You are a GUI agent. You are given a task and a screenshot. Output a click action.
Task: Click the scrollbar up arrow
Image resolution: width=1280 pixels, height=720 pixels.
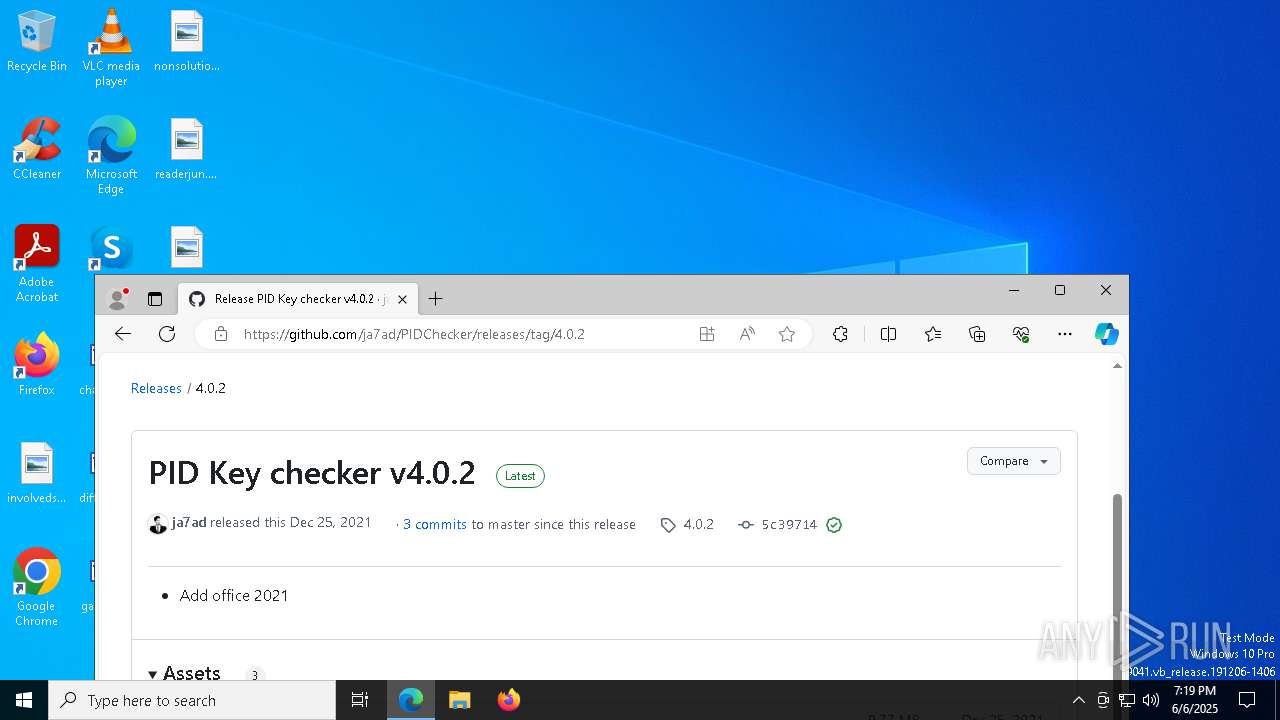pos(1118,366)
